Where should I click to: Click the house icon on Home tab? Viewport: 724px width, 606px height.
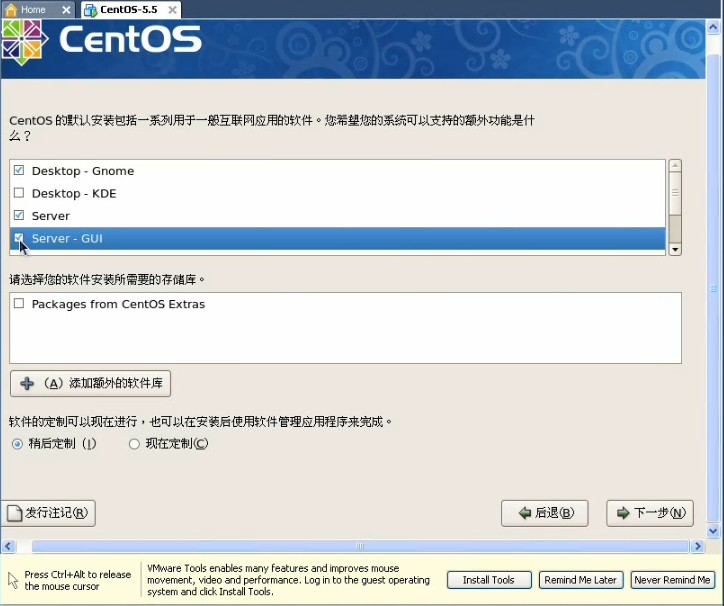[x=12, y=10]
